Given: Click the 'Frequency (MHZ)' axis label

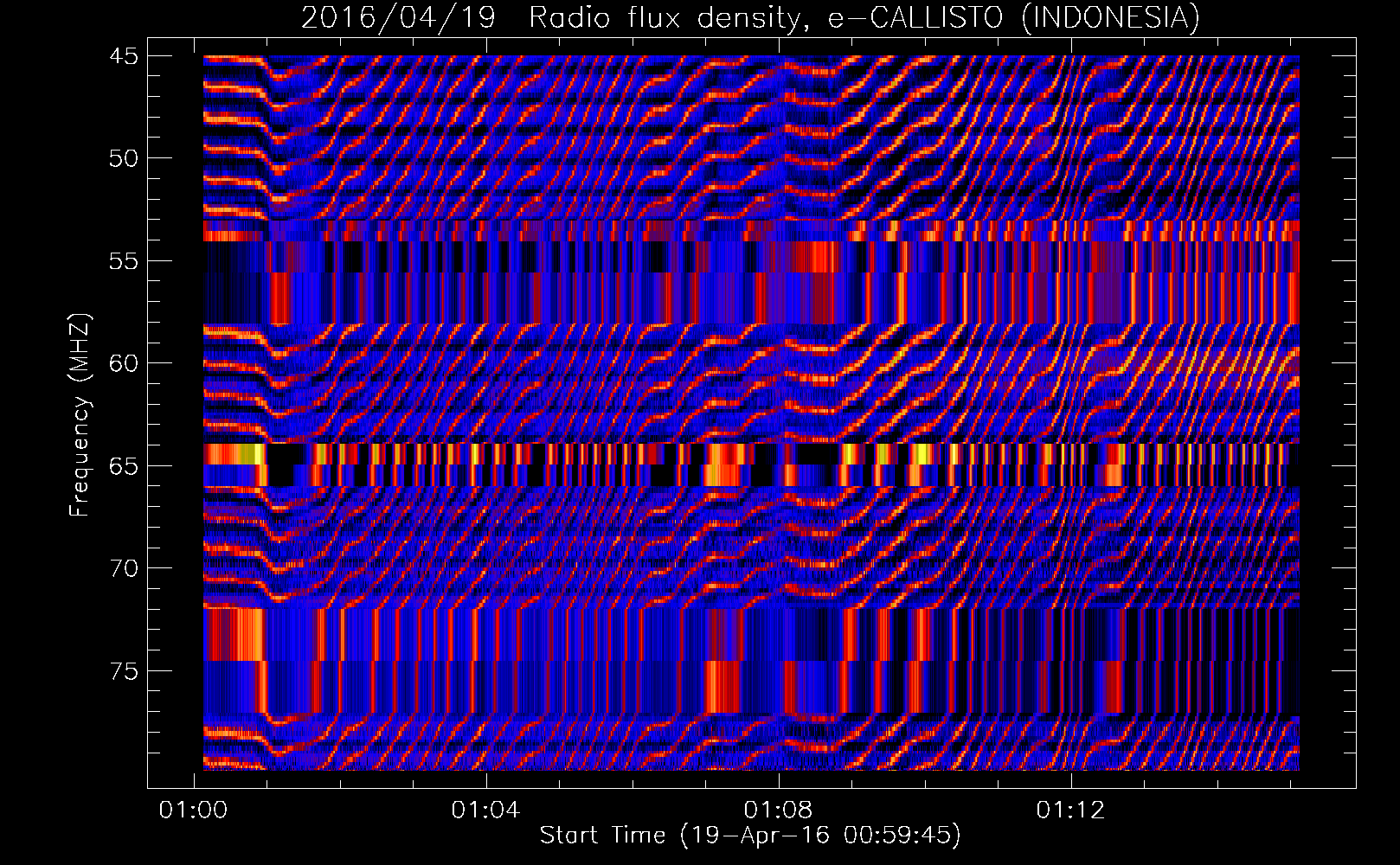Looking at the screenshot, I should coord(80,414).
